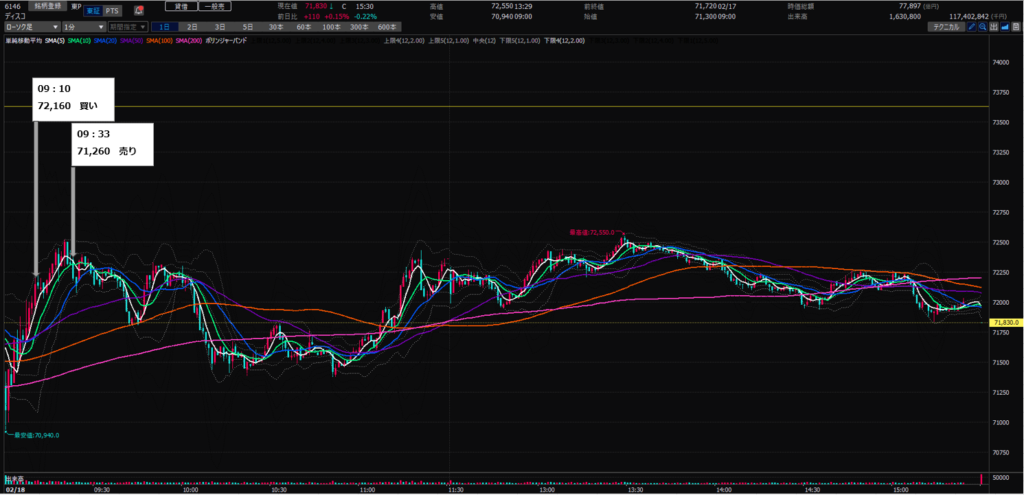Click the alert bell icon
Image resolution: width=1024 pixels, height=495 pixels.
tap(139, 10)
